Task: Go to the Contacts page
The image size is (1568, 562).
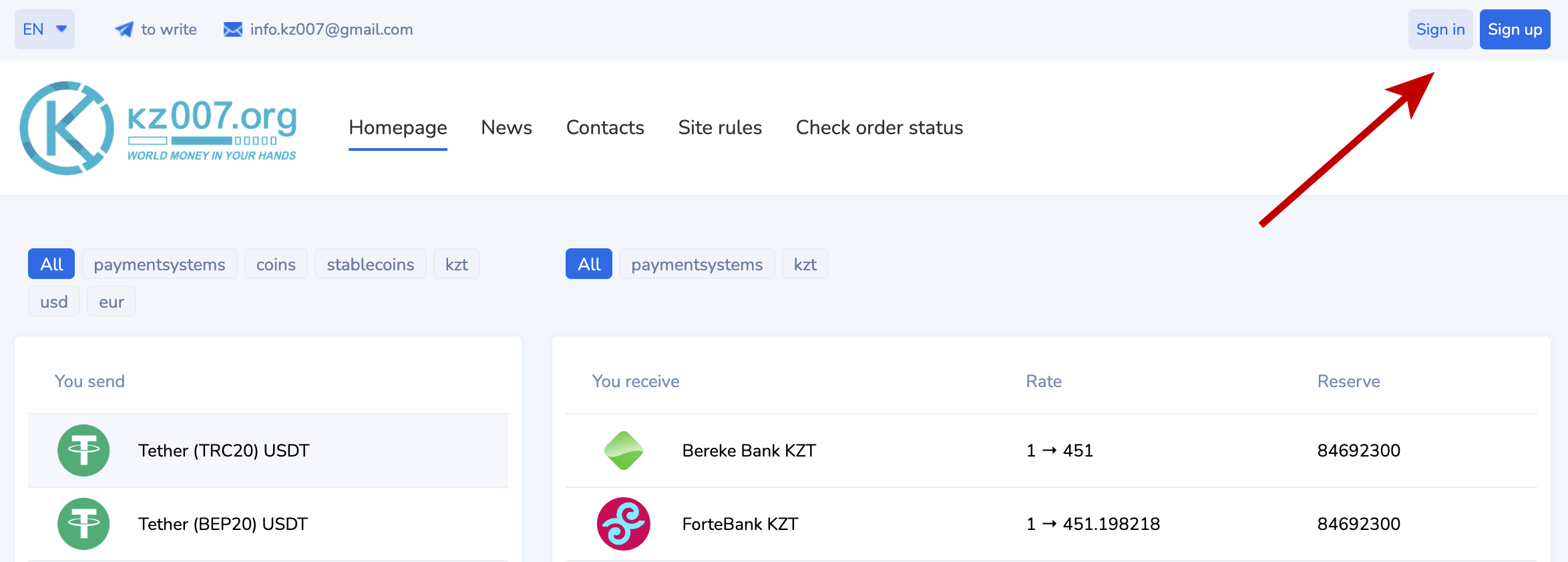Action: (x=605, y=127)
